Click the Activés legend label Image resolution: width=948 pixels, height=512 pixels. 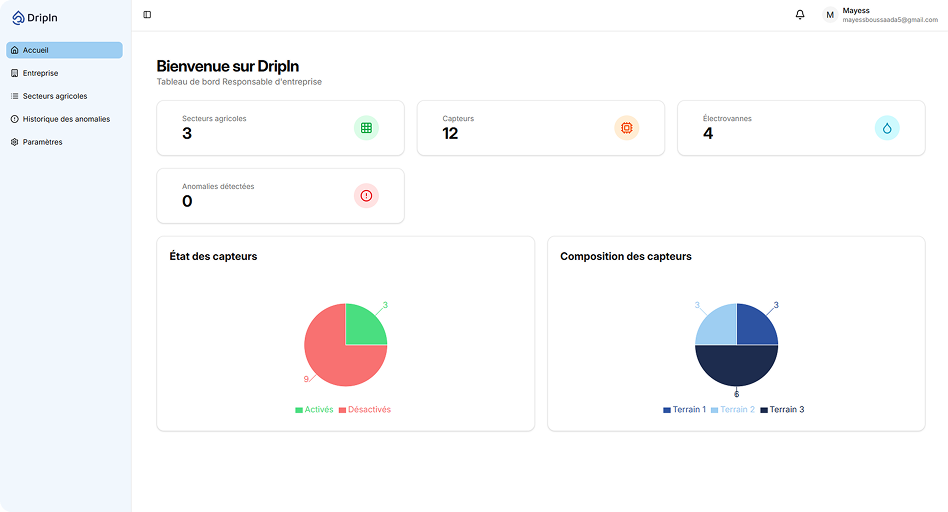click(x=319, y=409)
